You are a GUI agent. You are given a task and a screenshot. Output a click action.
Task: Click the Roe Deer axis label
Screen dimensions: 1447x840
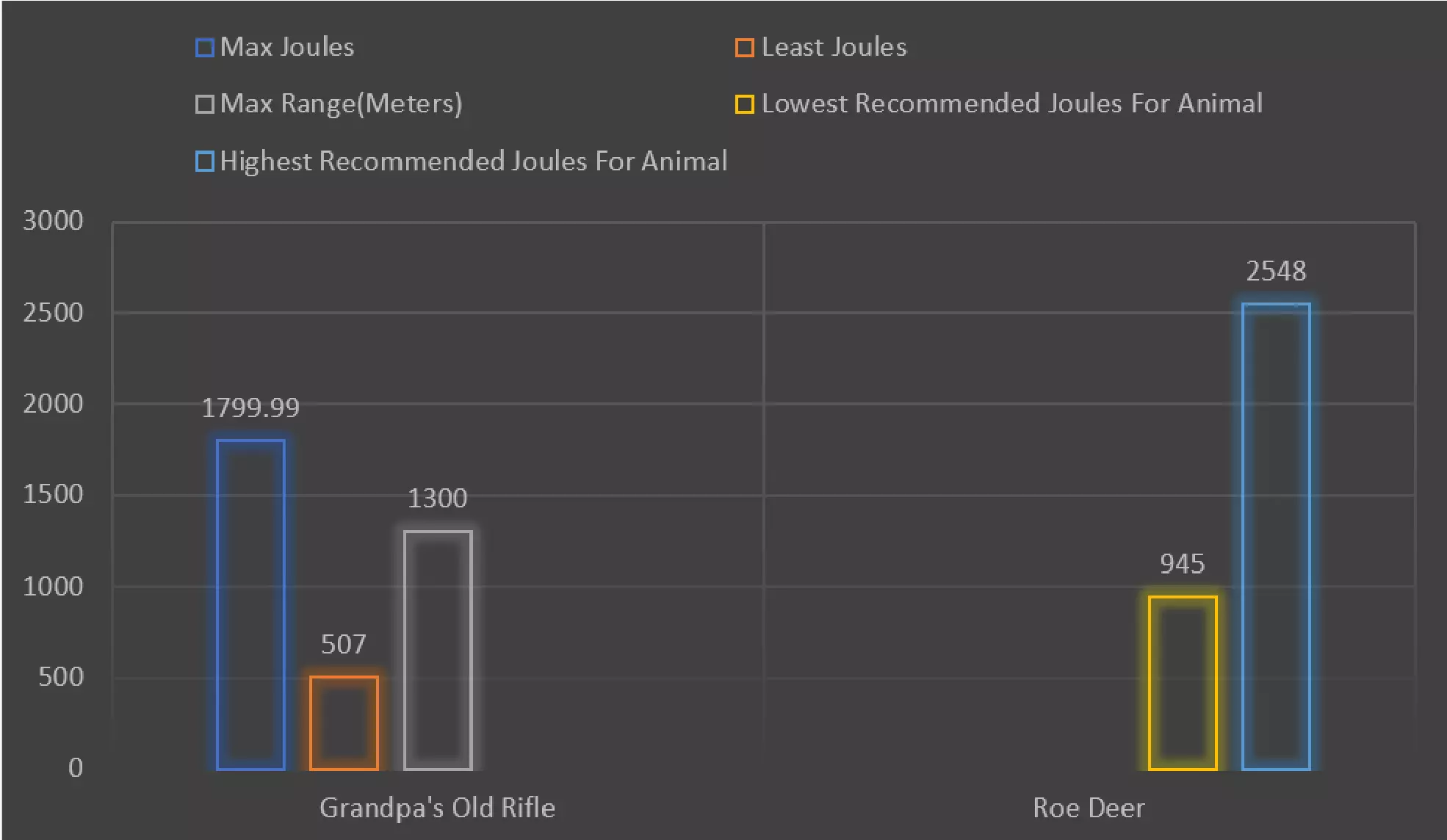[1089, 808]
